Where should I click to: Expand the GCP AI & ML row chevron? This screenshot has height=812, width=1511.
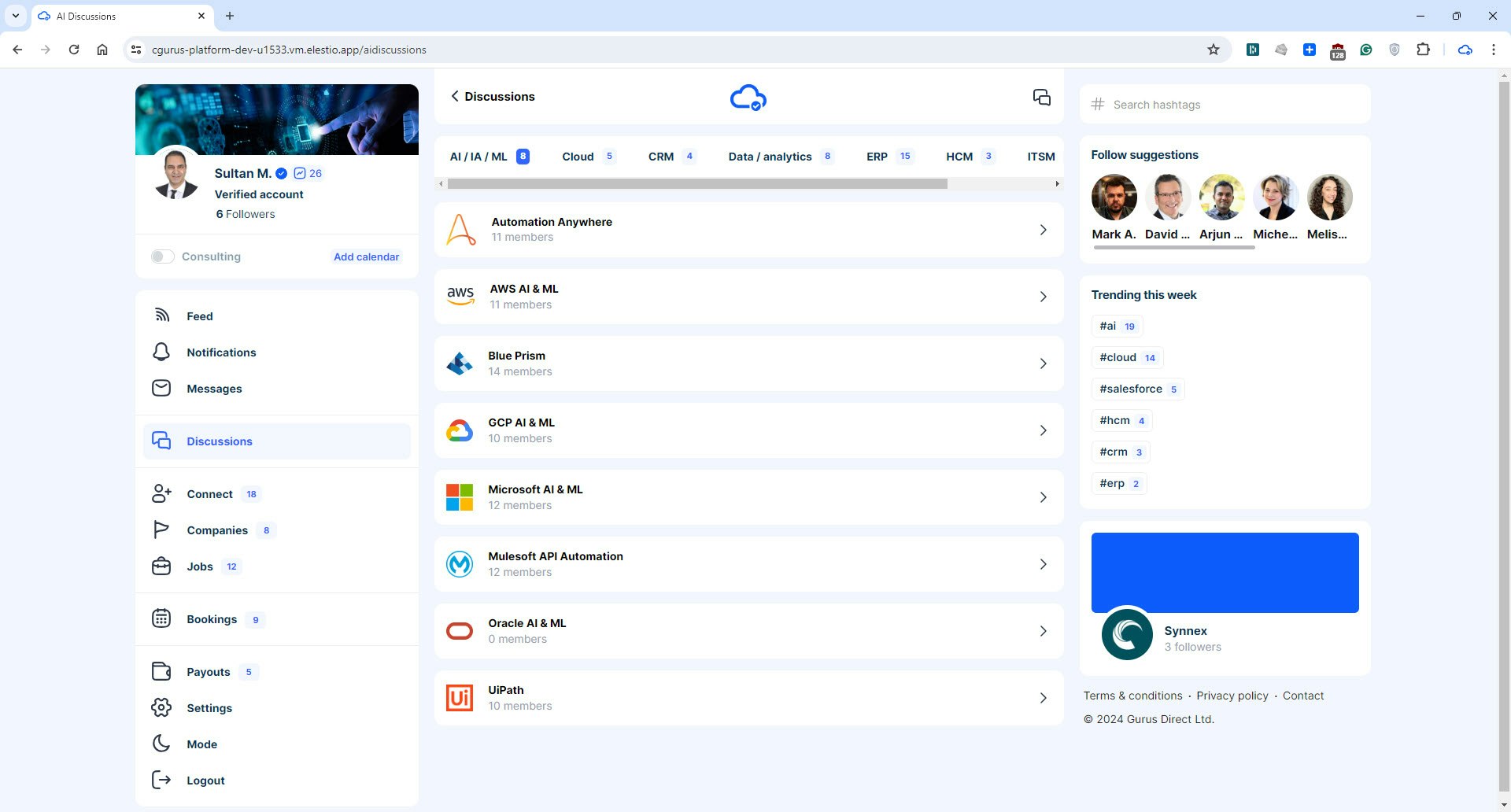pyautogui.click(x=1044, y=430)
